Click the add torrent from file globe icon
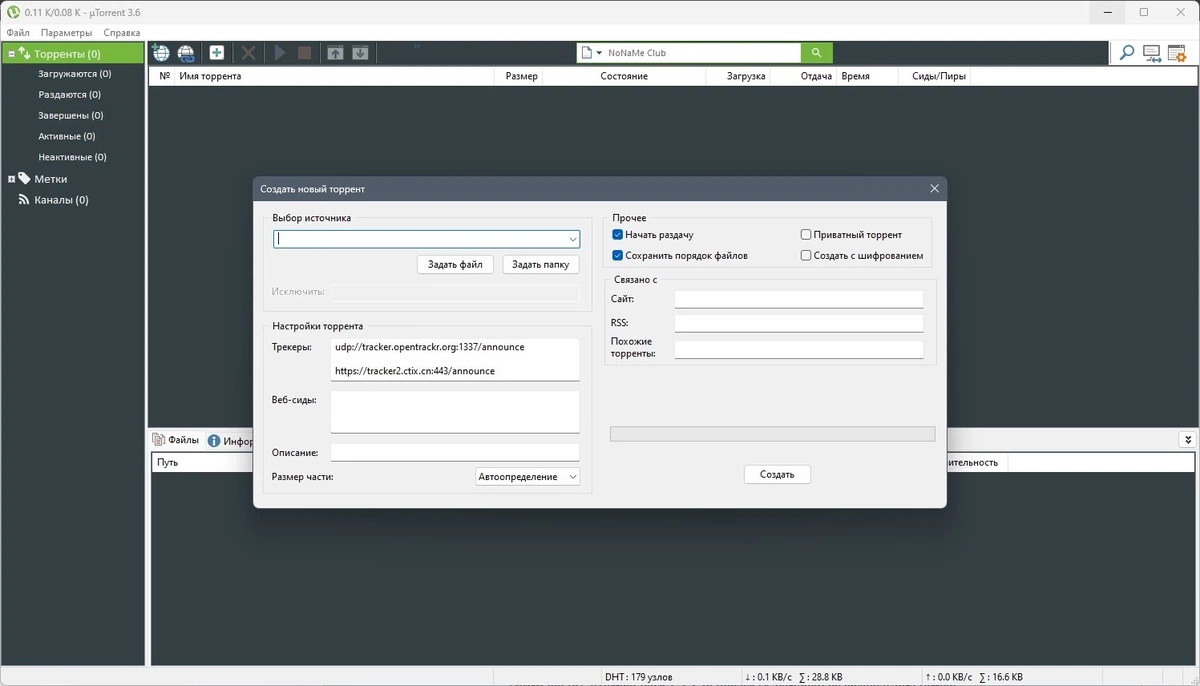This screenshot has width=1200, height=686. [160, 53]
